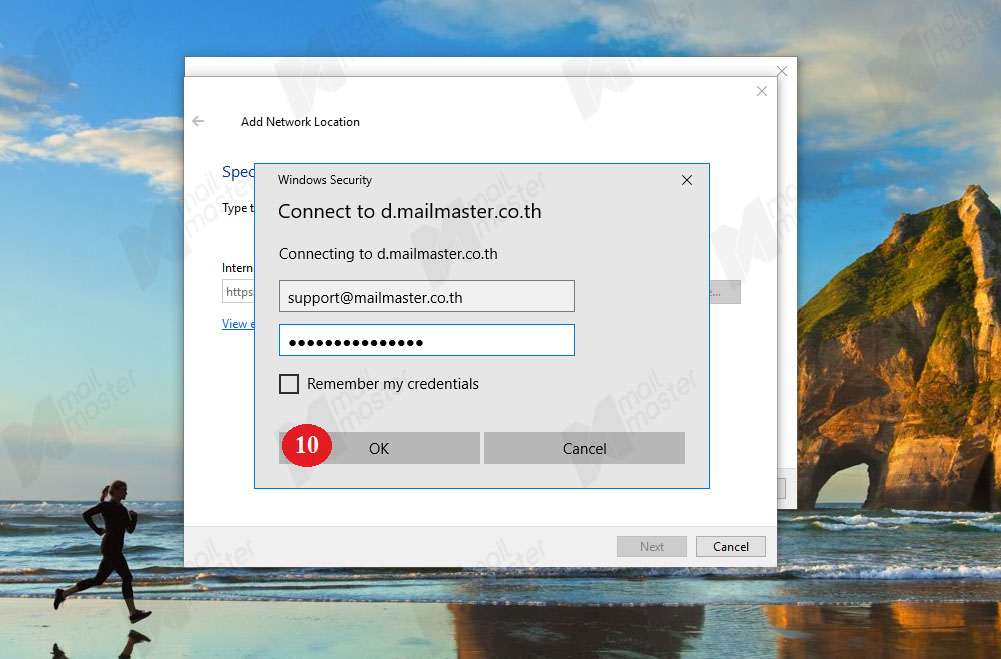
Task: Click the Connect to d.mailmaster.co.th heading
Action: click(x=409, y=211)
